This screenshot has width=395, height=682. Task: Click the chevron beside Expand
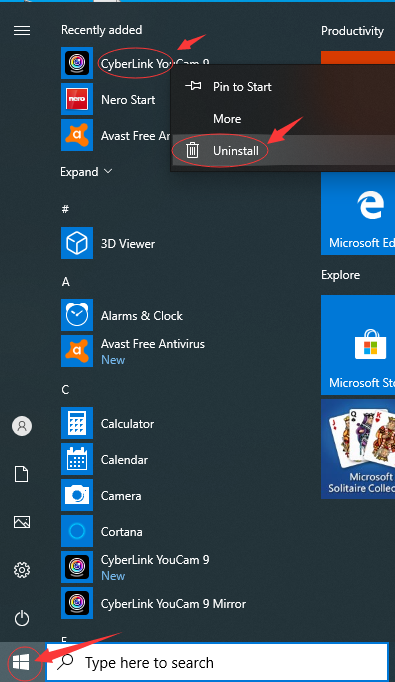click(108, 171)
